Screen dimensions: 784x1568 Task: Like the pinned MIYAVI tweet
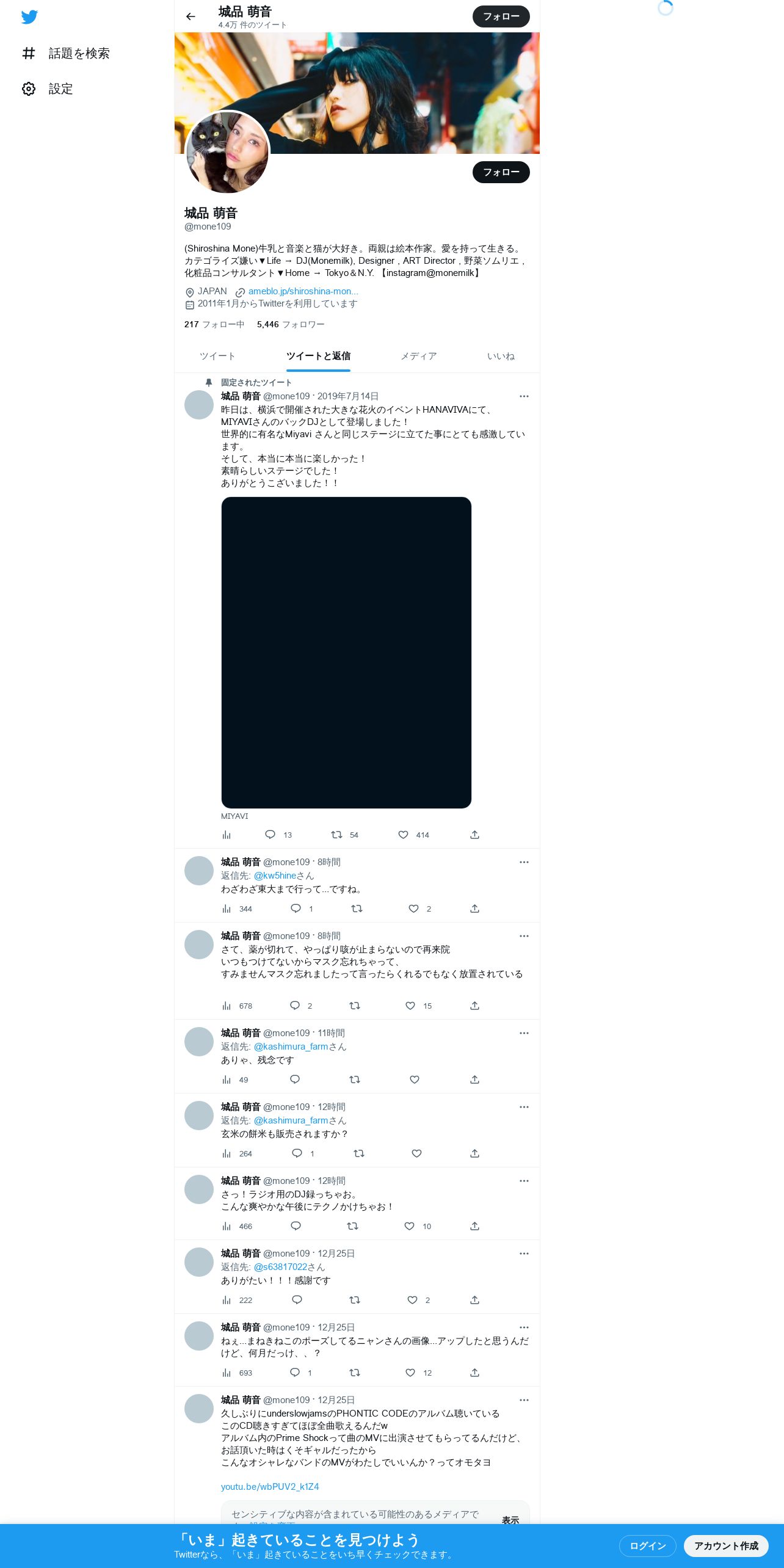(403, 835)
